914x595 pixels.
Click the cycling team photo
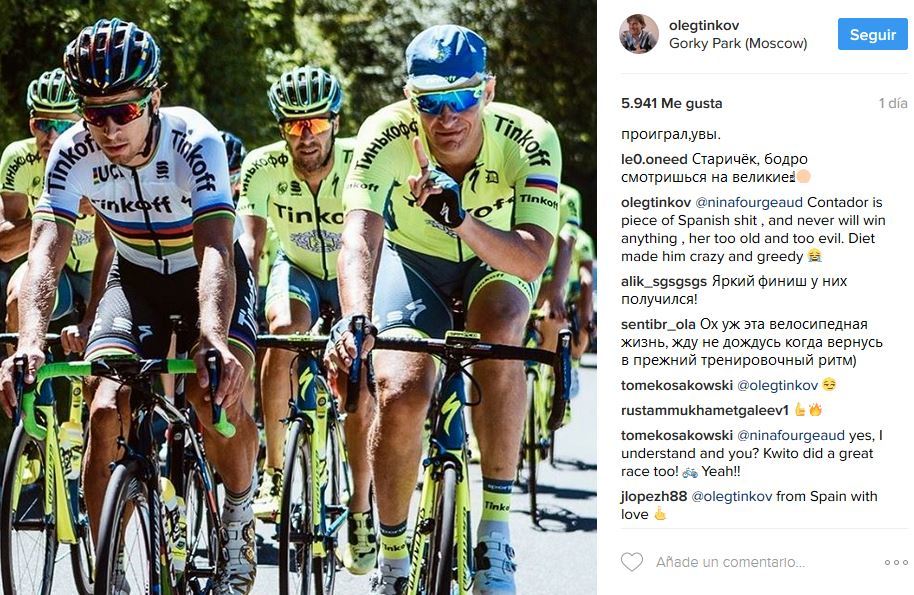click(298, 297)
